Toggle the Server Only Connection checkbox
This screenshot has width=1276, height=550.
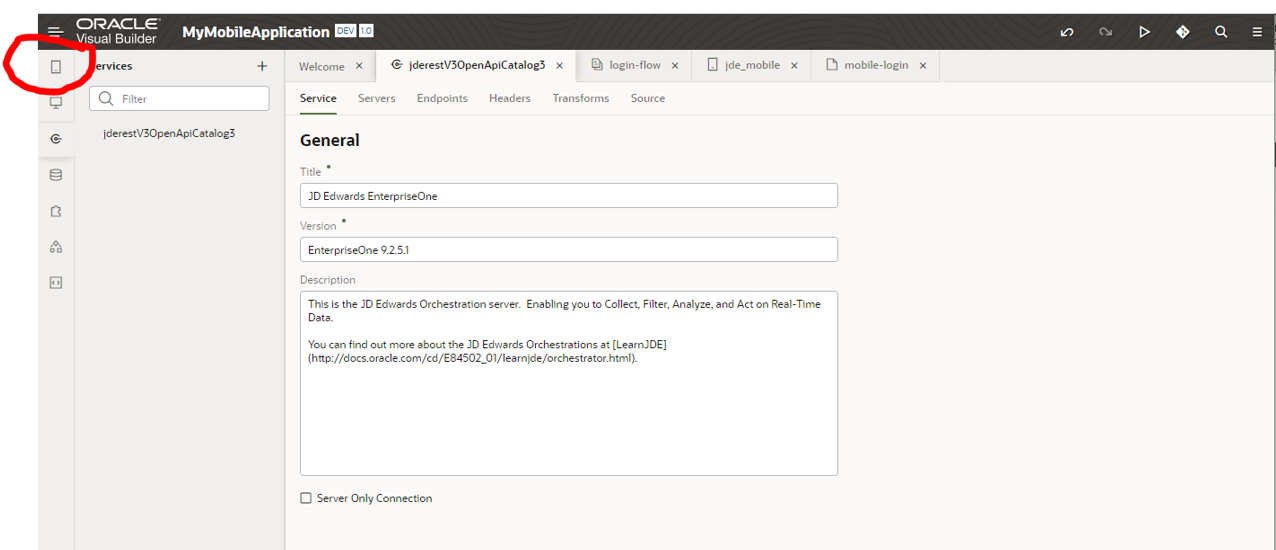[306, 498]
